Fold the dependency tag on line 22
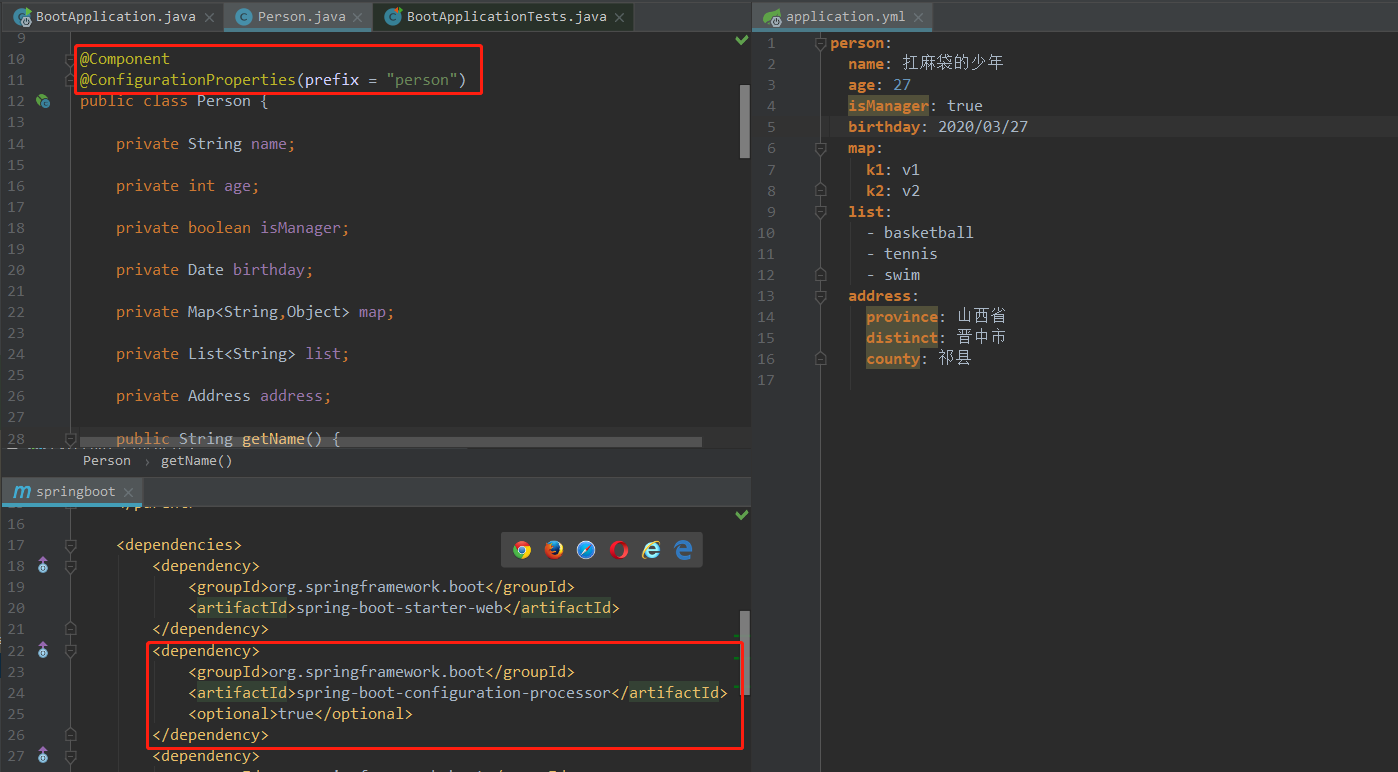1398x772 pixels. click(70, 651)
